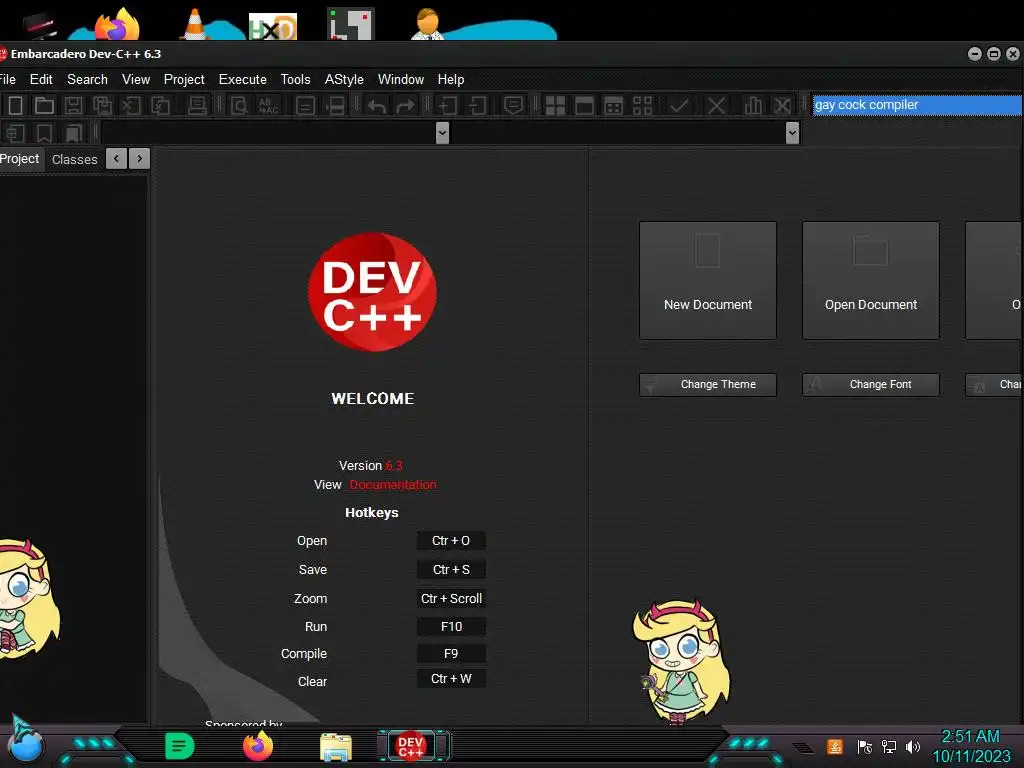Open the Execute menu

tap(242, 79)
